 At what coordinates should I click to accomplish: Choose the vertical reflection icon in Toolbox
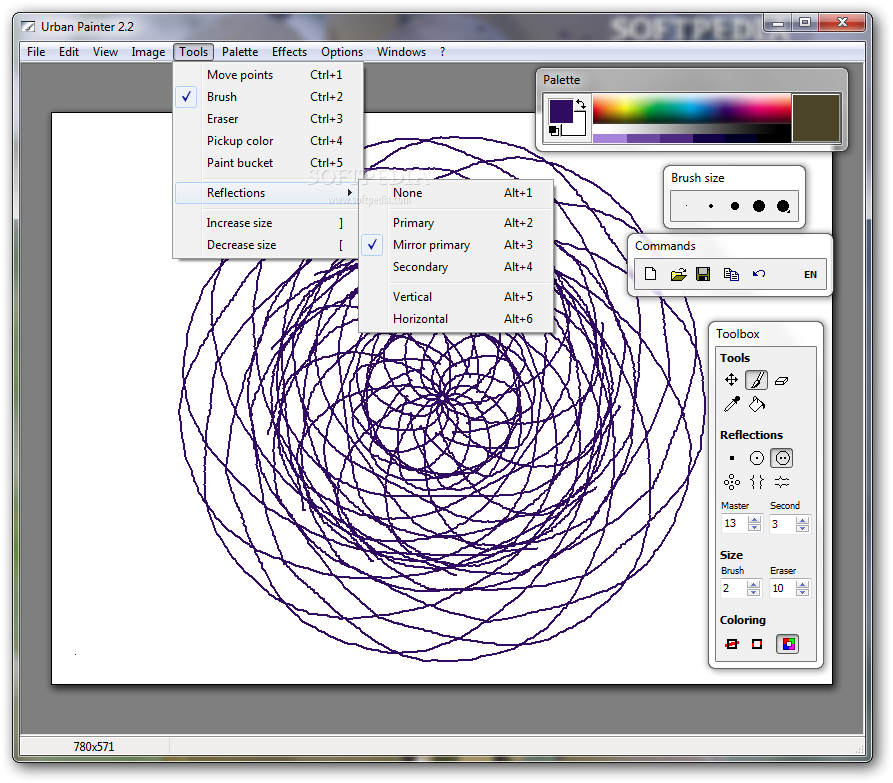(x=756, y=482)
